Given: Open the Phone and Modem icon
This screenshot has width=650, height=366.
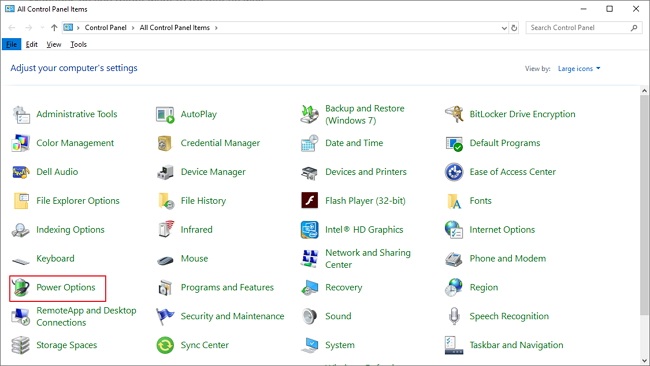Looking at the screenshot, I should [x=454, y=259].
